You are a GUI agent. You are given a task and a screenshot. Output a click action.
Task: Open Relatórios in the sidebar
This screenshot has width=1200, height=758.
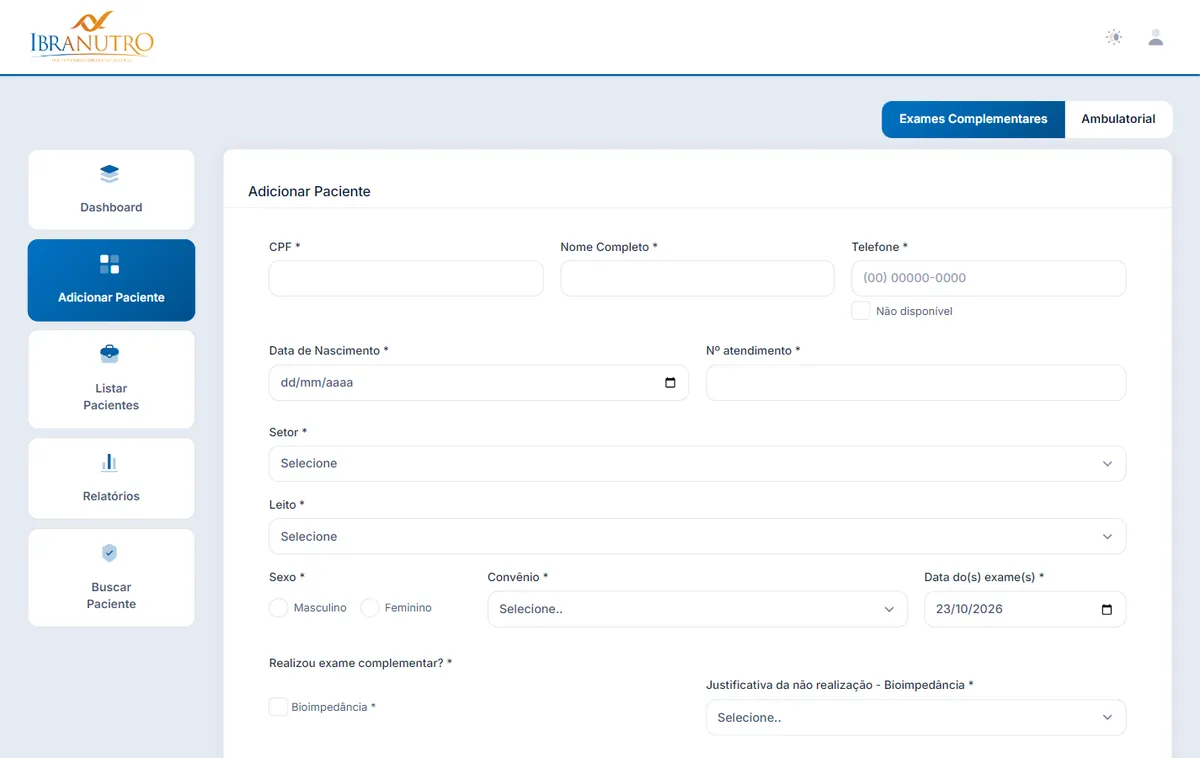[111, 478]
